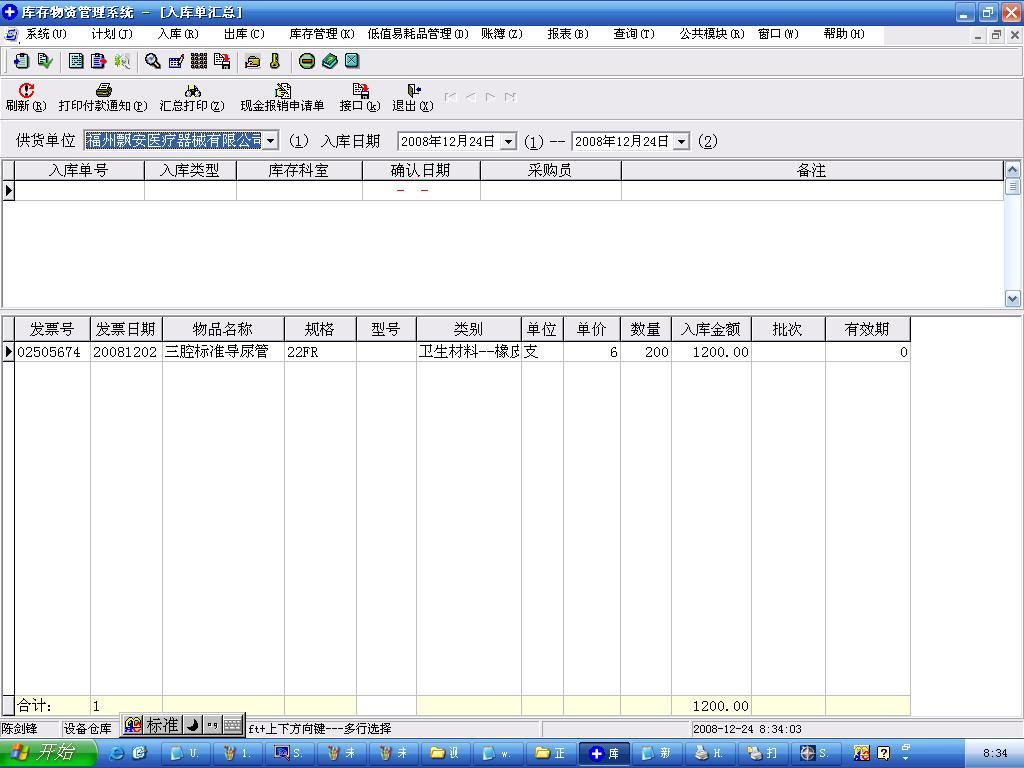This screenshot has height=768, width=1024.
Task: Click the 打印付款通知 printer icon
Action: pos(103,91)
